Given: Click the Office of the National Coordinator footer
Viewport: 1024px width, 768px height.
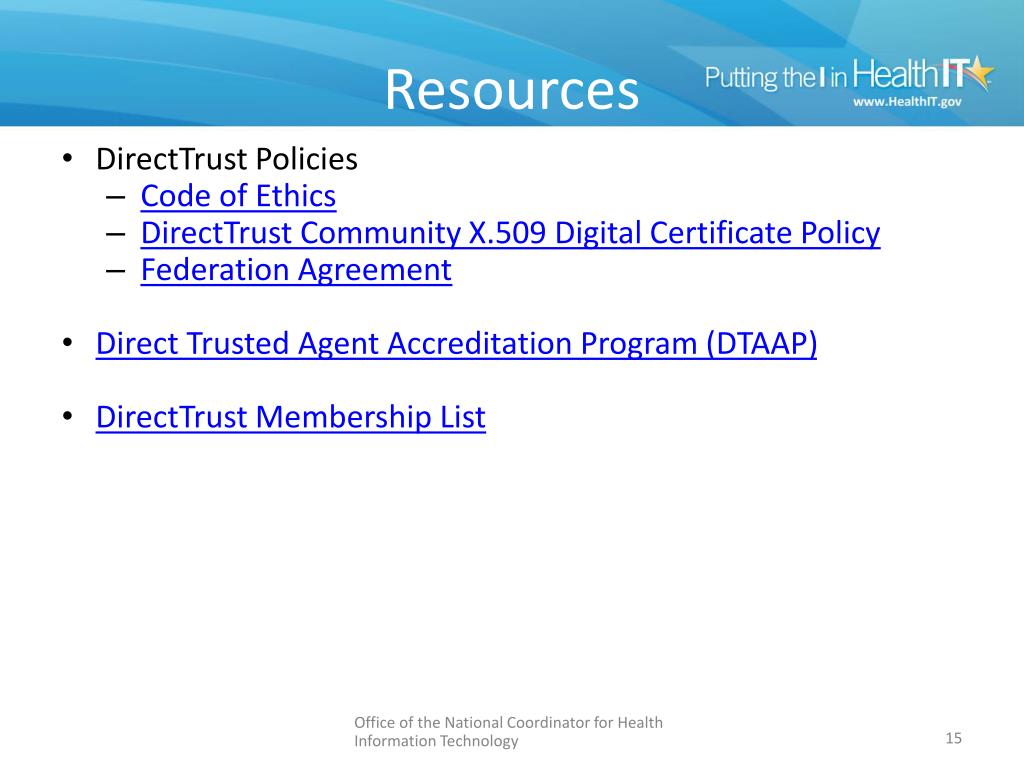Looking at the screenshot, I should coord(508,731).
